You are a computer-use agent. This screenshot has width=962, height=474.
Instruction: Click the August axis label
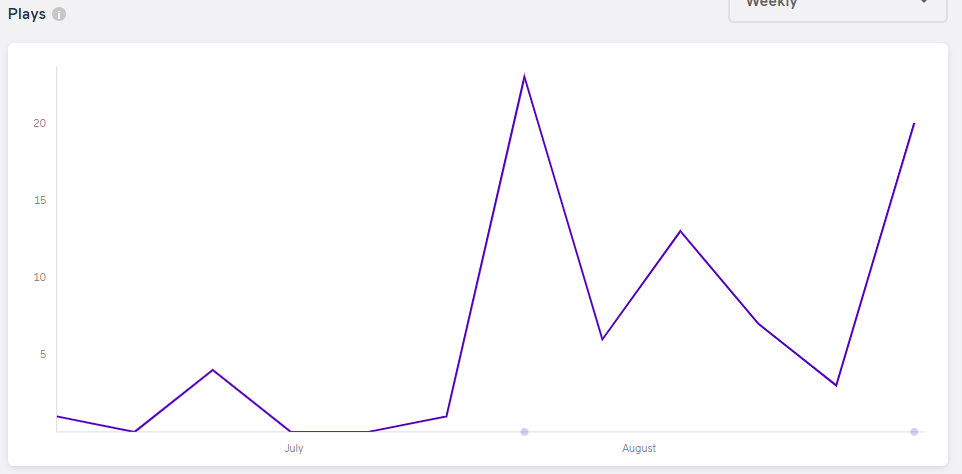tap(639, 448)
